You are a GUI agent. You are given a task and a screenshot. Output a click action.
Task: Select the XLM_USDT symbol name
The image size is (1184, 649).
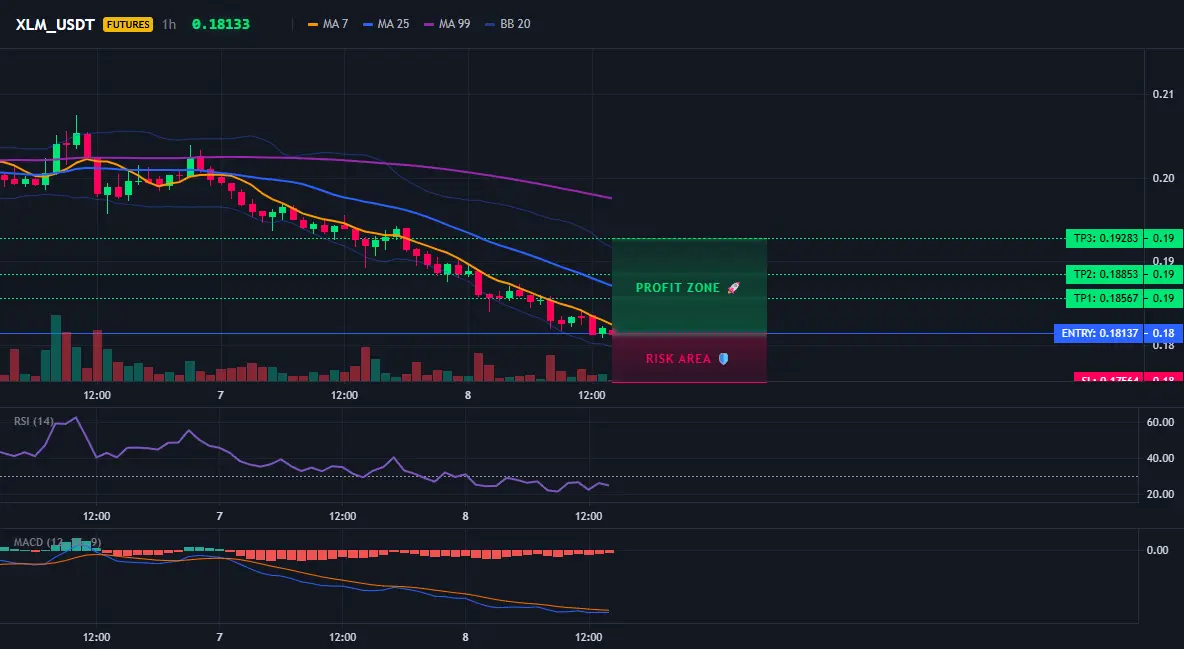pyautogui.click(x=55, y=24)
